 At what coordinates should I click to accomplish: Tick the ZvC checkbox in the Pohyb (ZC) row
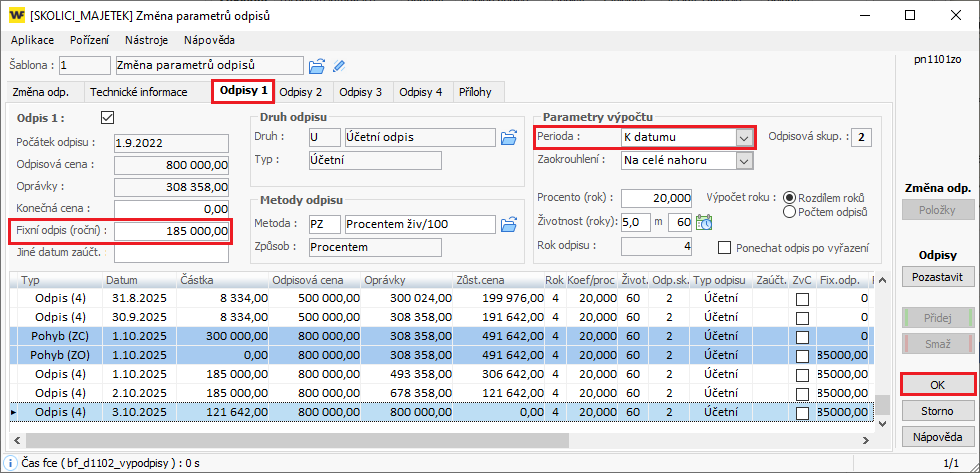point(802,338)
